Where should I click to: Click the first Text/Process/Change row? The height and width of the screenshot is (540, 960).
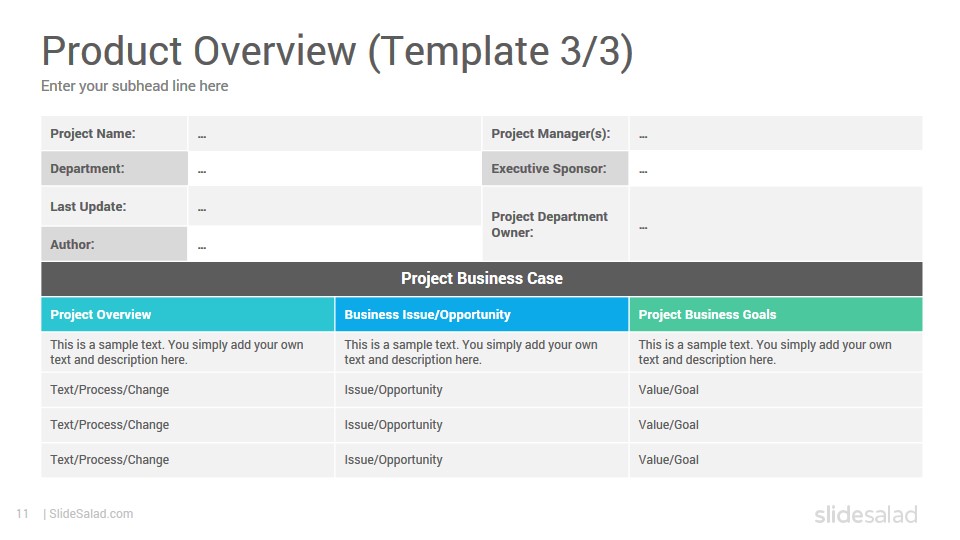(x=188, y=390)
